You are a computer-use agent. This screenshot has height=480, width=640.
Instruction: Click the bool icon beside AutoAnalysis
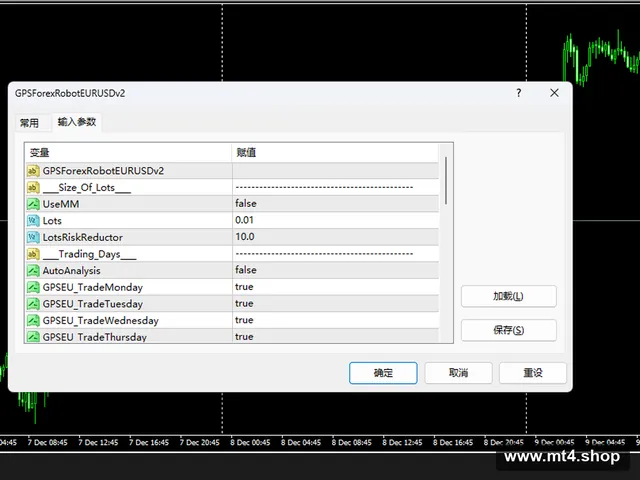click(33, 270)
